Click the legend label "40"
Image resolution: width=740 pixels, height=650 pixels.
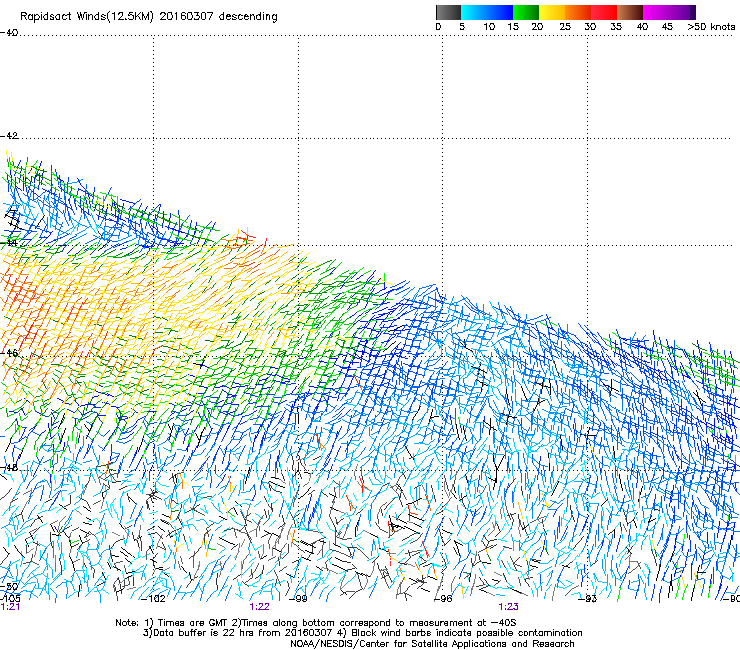(x=642, y=27)
